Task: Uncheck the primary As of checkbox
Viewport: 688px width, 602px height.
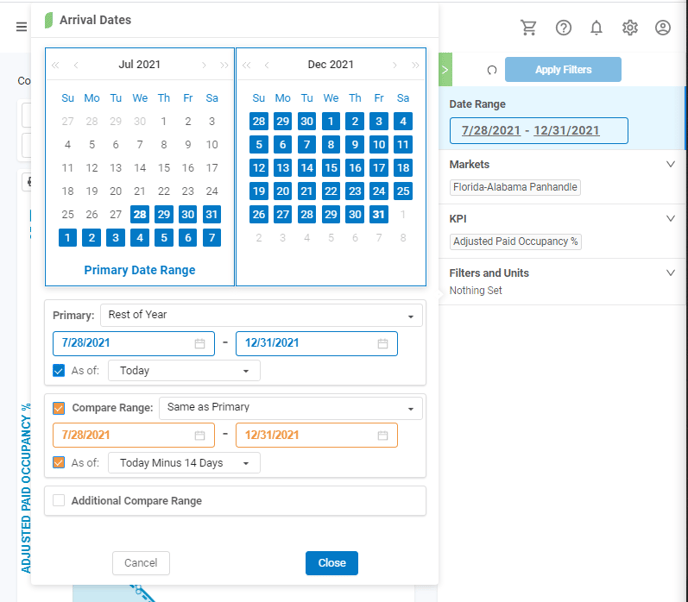Action: click(x=59, y=371)
